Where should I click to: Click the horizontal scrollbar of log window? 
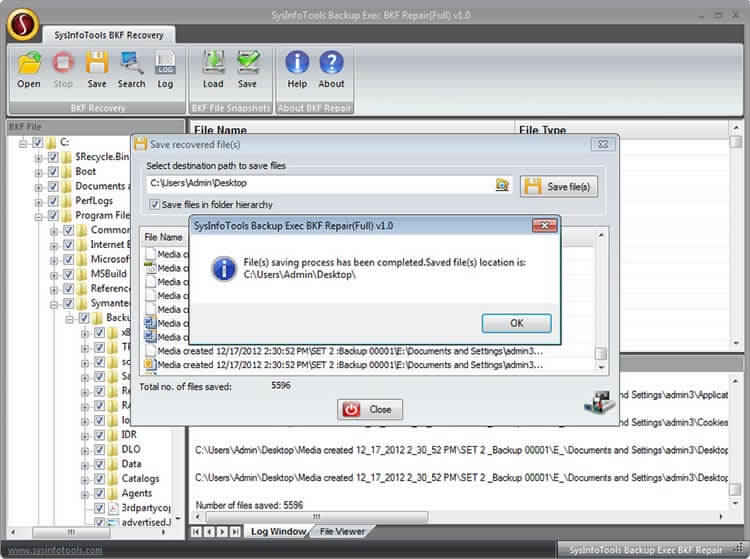(x=316, y=516)
